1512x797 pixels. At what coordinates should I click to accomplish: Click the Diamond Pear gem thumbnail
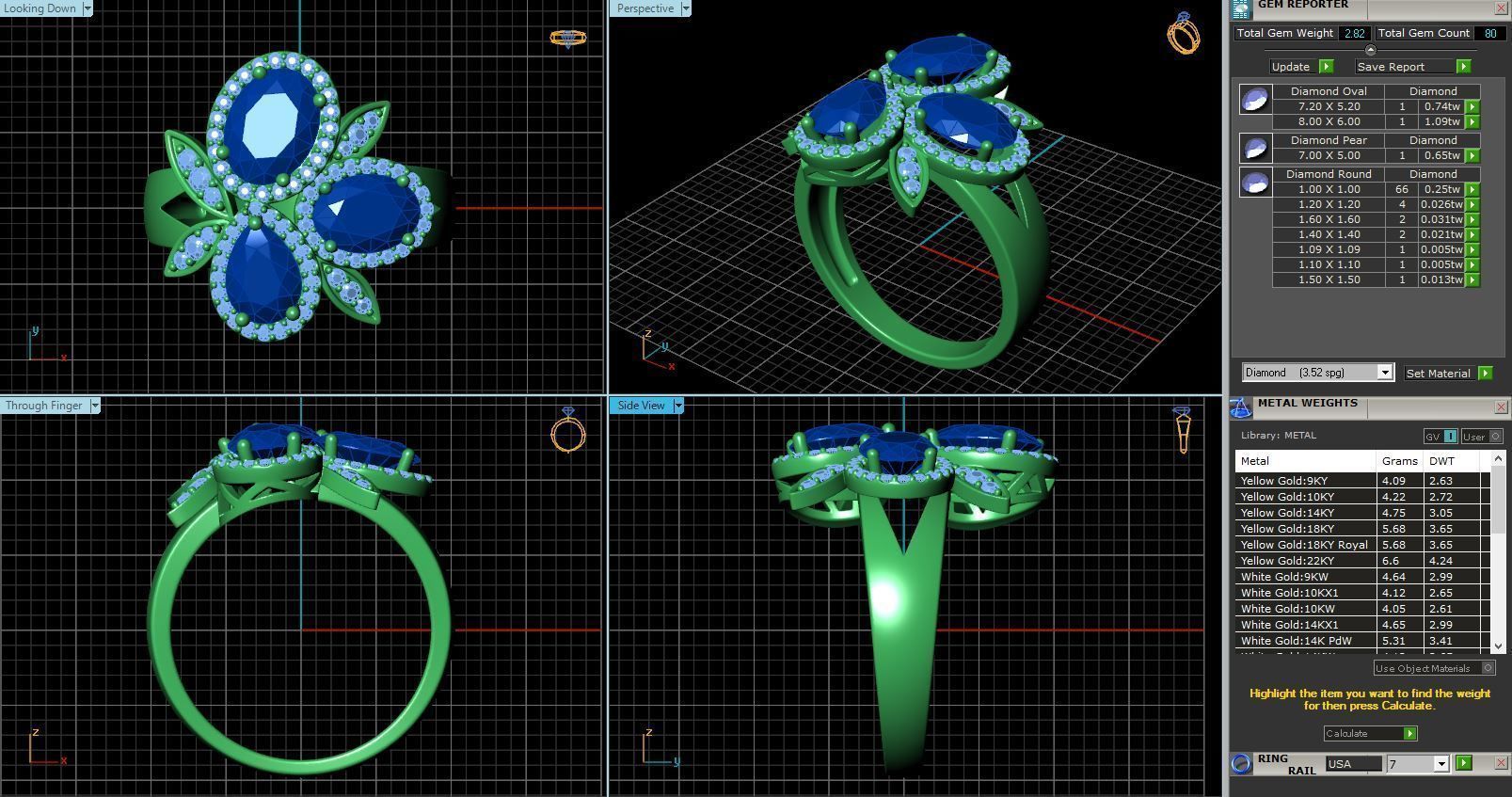[1255, 148]
